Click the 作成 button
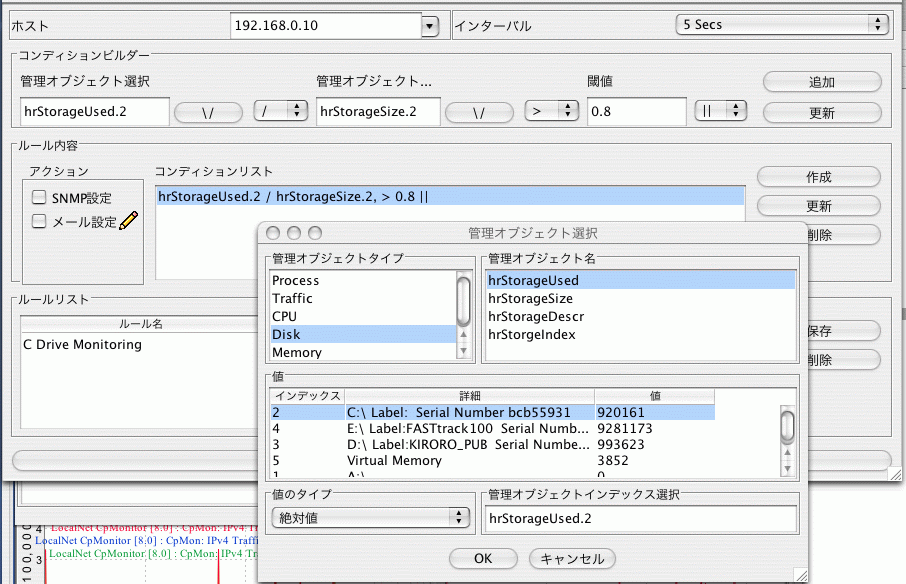This screenshot has height=584, width=906. [819, 177]
